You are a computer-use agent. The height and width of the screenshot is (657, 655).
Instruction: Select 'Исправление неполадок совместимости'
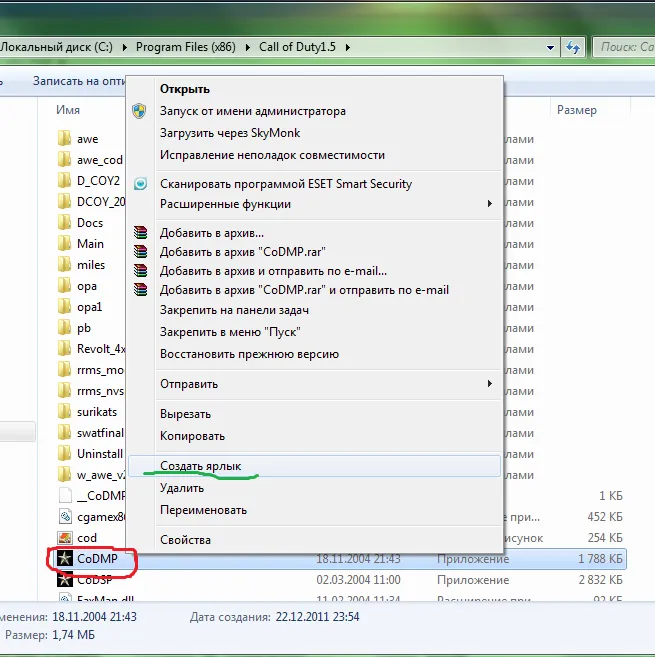(x=314, y=155)
